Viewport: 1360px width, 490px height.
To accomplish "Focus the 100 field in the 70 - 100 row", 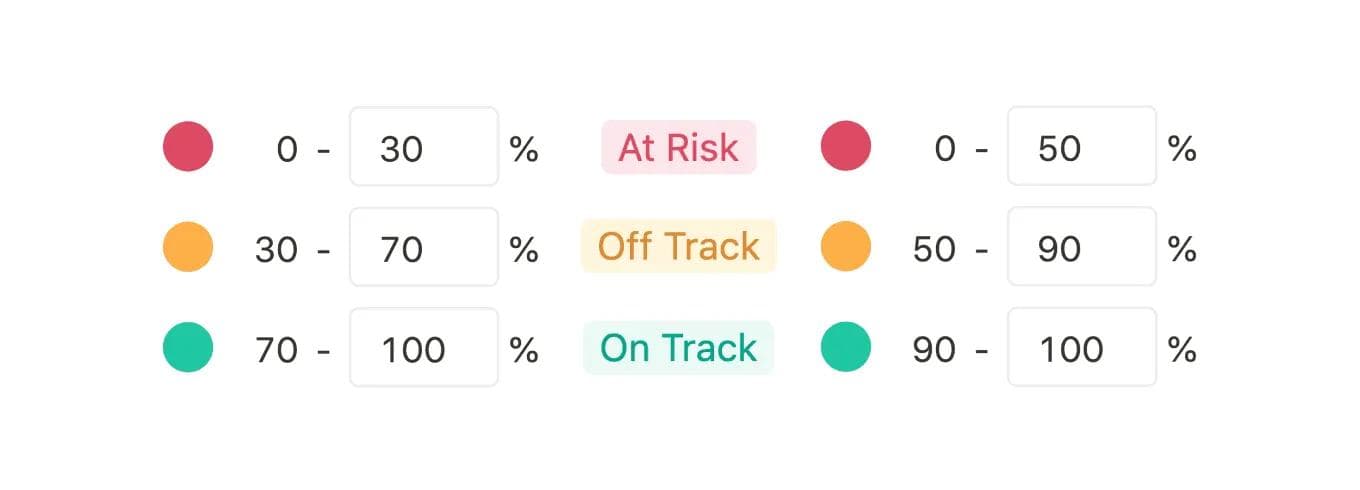I will click(423, 348).
